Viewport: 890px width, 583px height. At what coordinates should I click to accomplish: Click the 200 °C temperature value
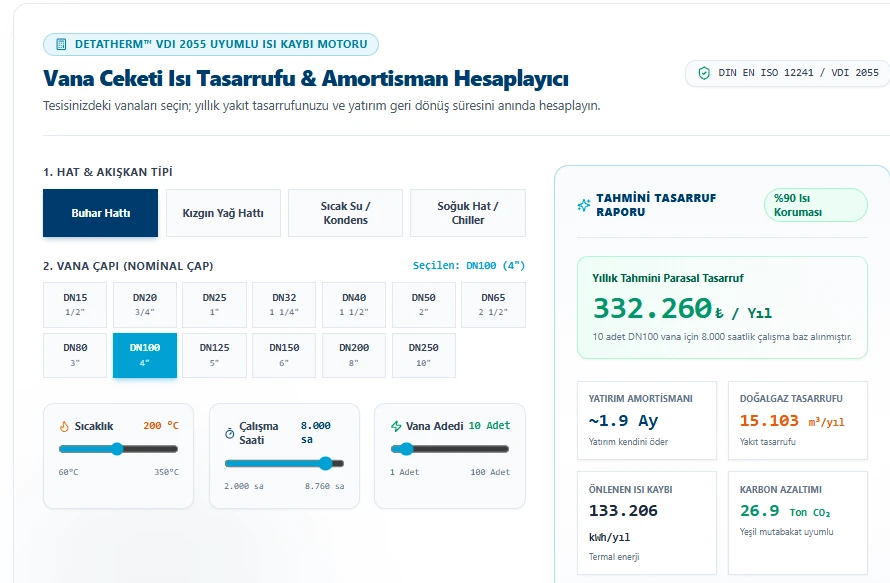pos(161,426)
